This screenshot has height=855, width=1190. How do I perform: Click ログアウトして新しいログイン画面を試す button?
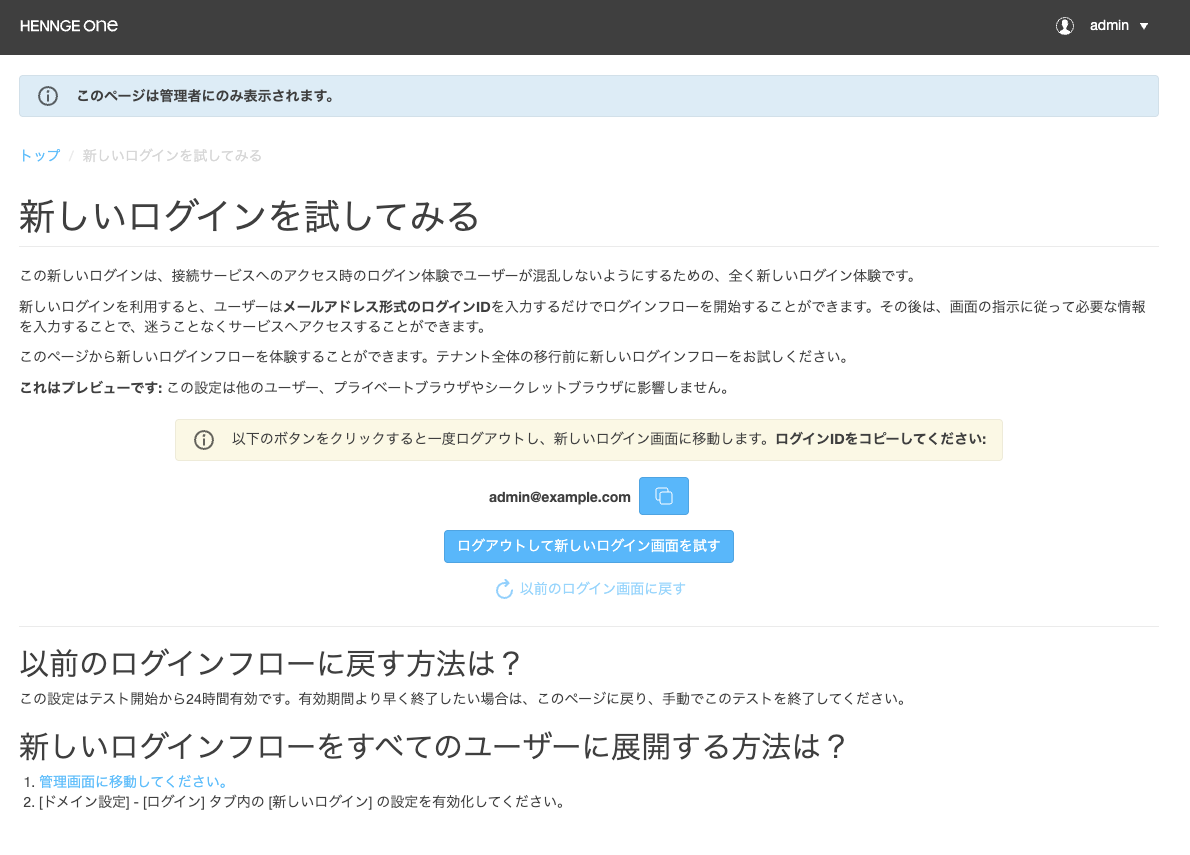[588, 546]
